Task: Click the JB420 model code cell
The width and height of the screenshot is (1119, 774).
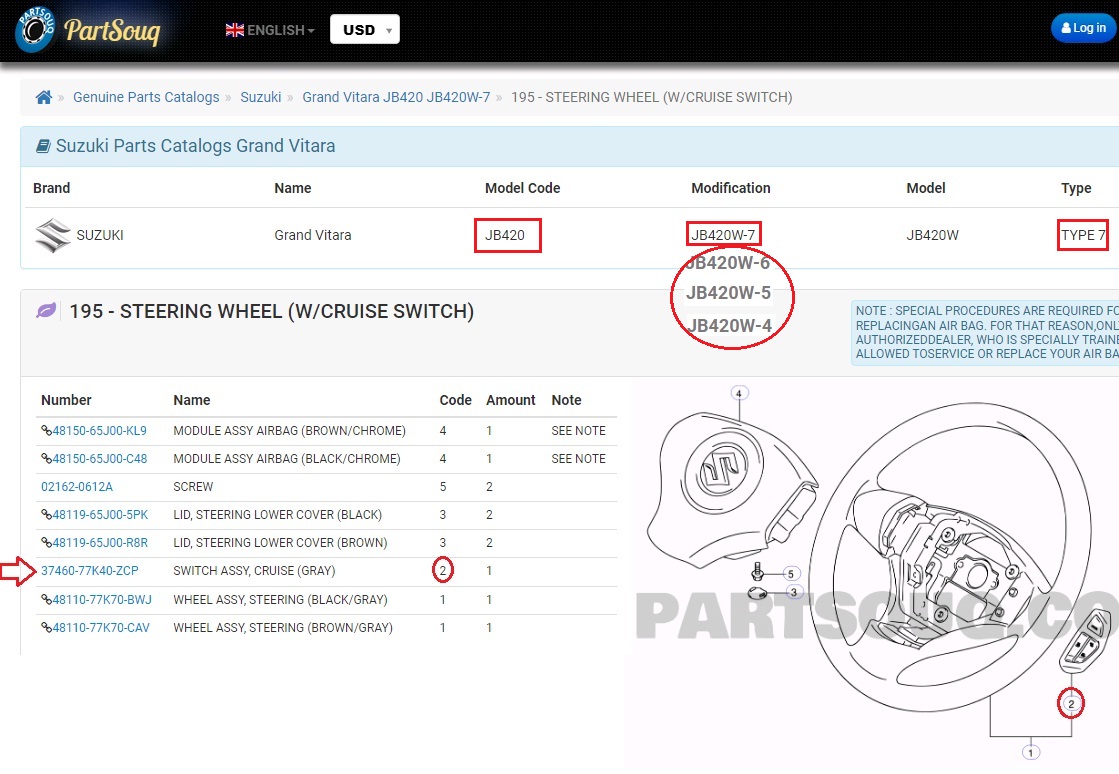Action: [505, 235]
